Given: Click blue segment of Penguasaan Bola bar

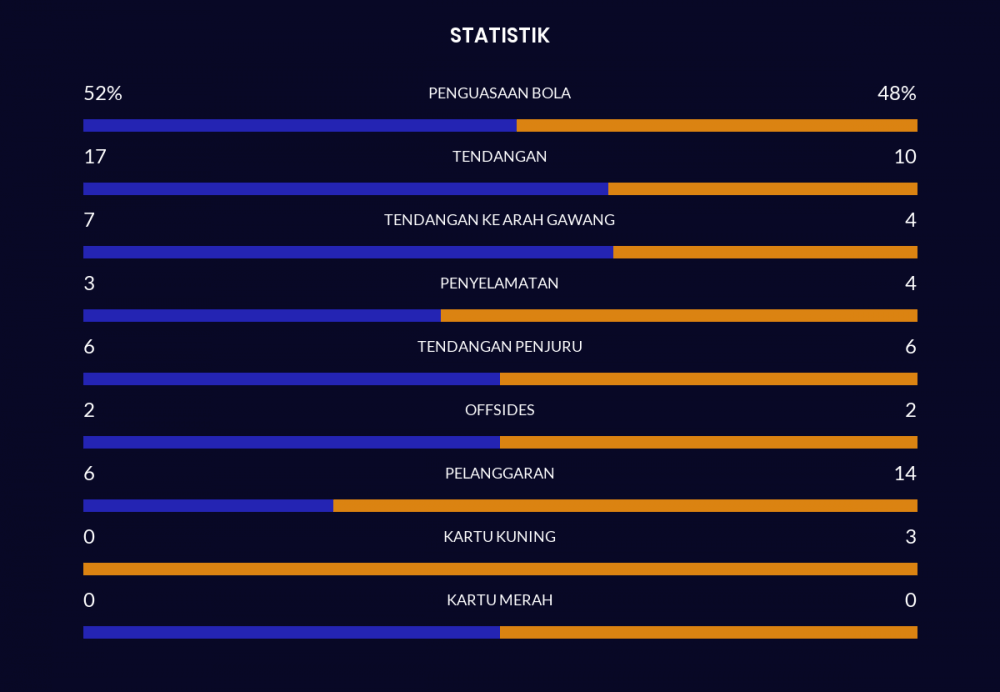Looking at the screenshot, I should [300, 126].
